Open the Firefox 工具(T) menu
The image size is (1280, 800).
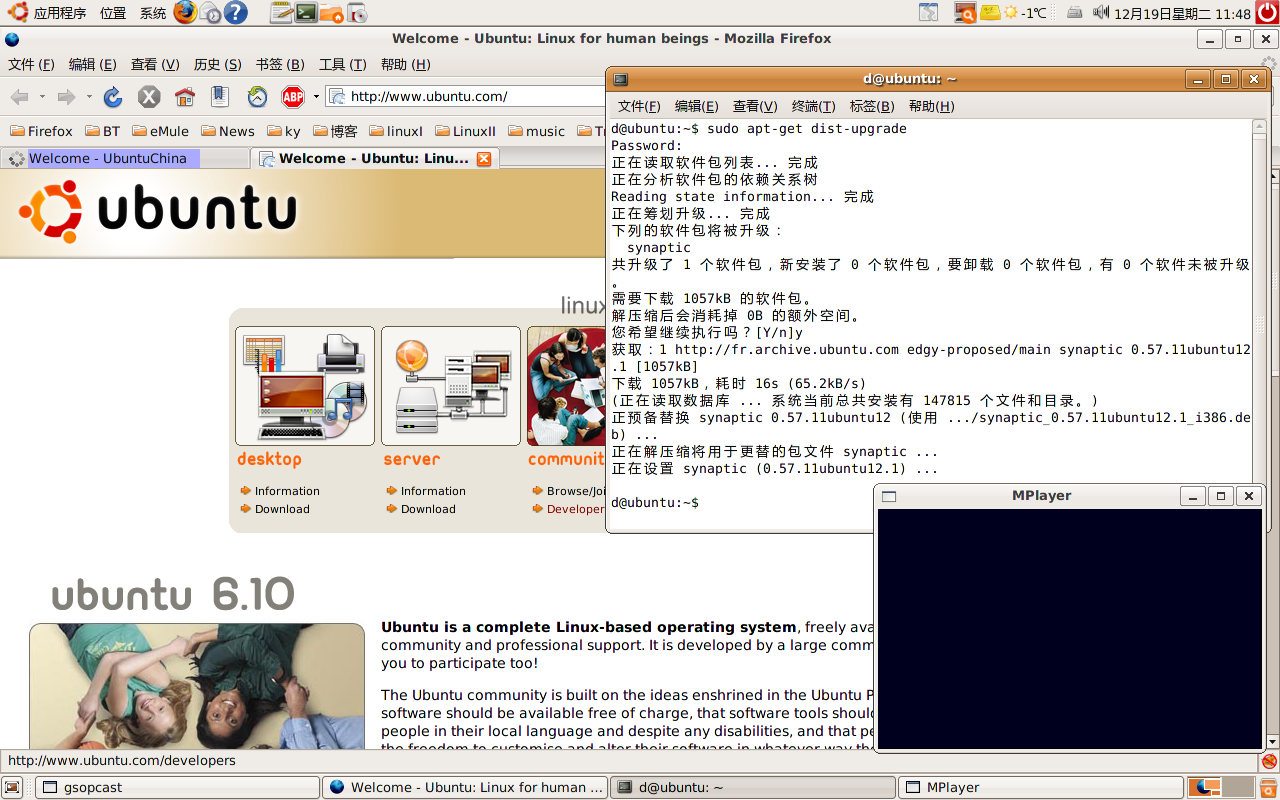tap(342, 64)
